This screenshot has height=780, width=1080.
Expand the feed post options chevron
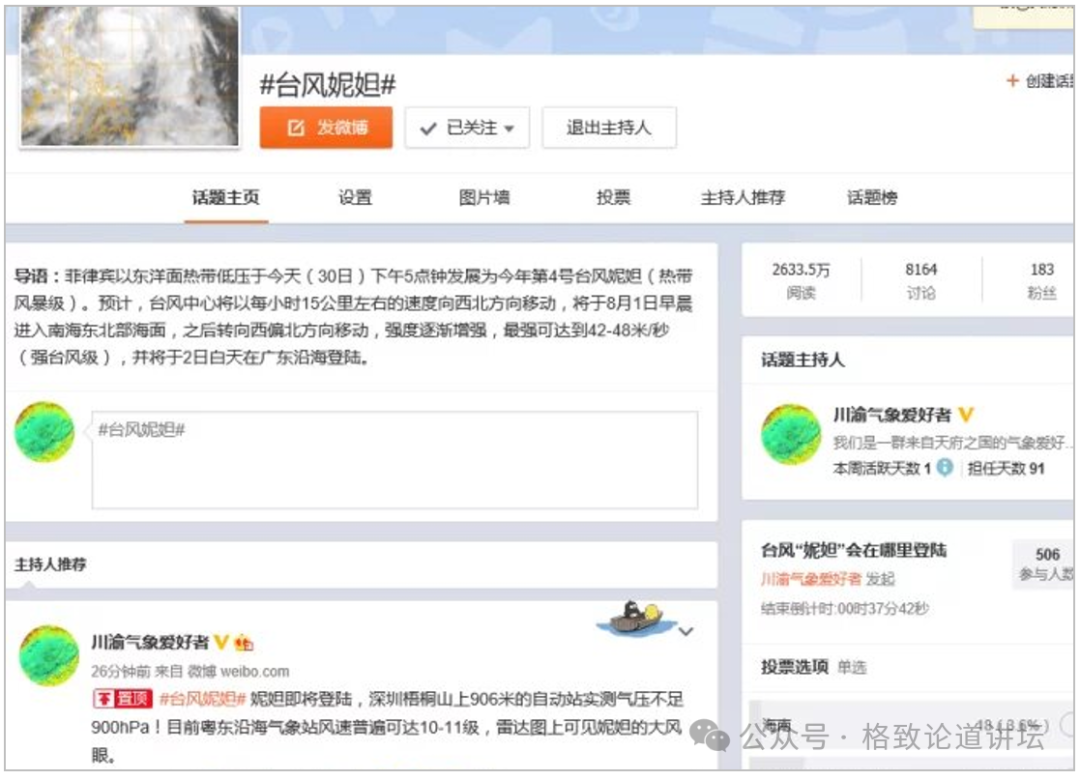(x=686, y=631)
